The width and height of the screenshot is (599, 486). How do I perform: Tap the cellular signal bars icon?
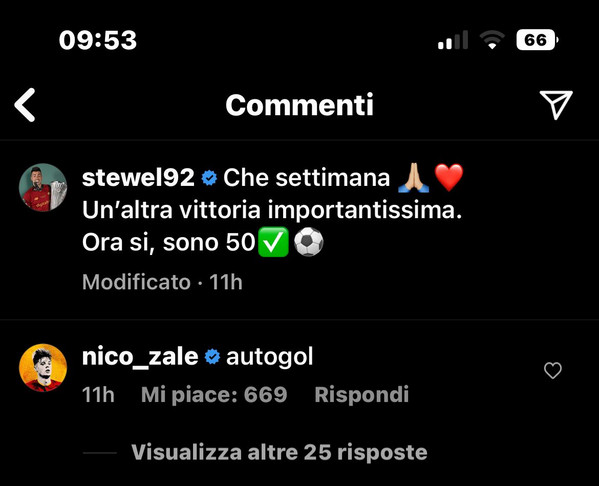(453, 40)
